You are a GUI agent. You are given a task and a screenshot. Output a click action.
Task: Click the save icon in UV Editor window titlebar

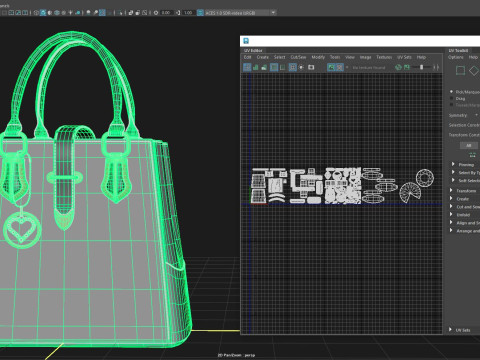coord(246,41)
